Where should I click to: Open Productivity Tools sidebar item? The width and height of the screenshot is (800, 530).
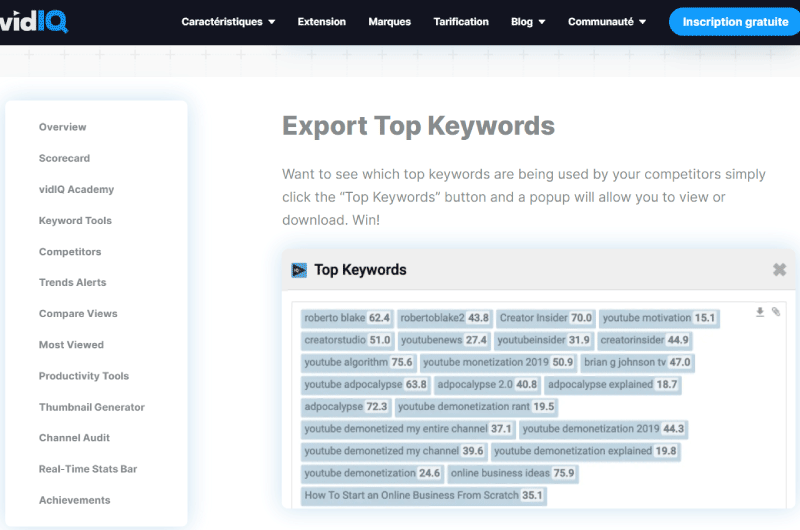point(84,376)
